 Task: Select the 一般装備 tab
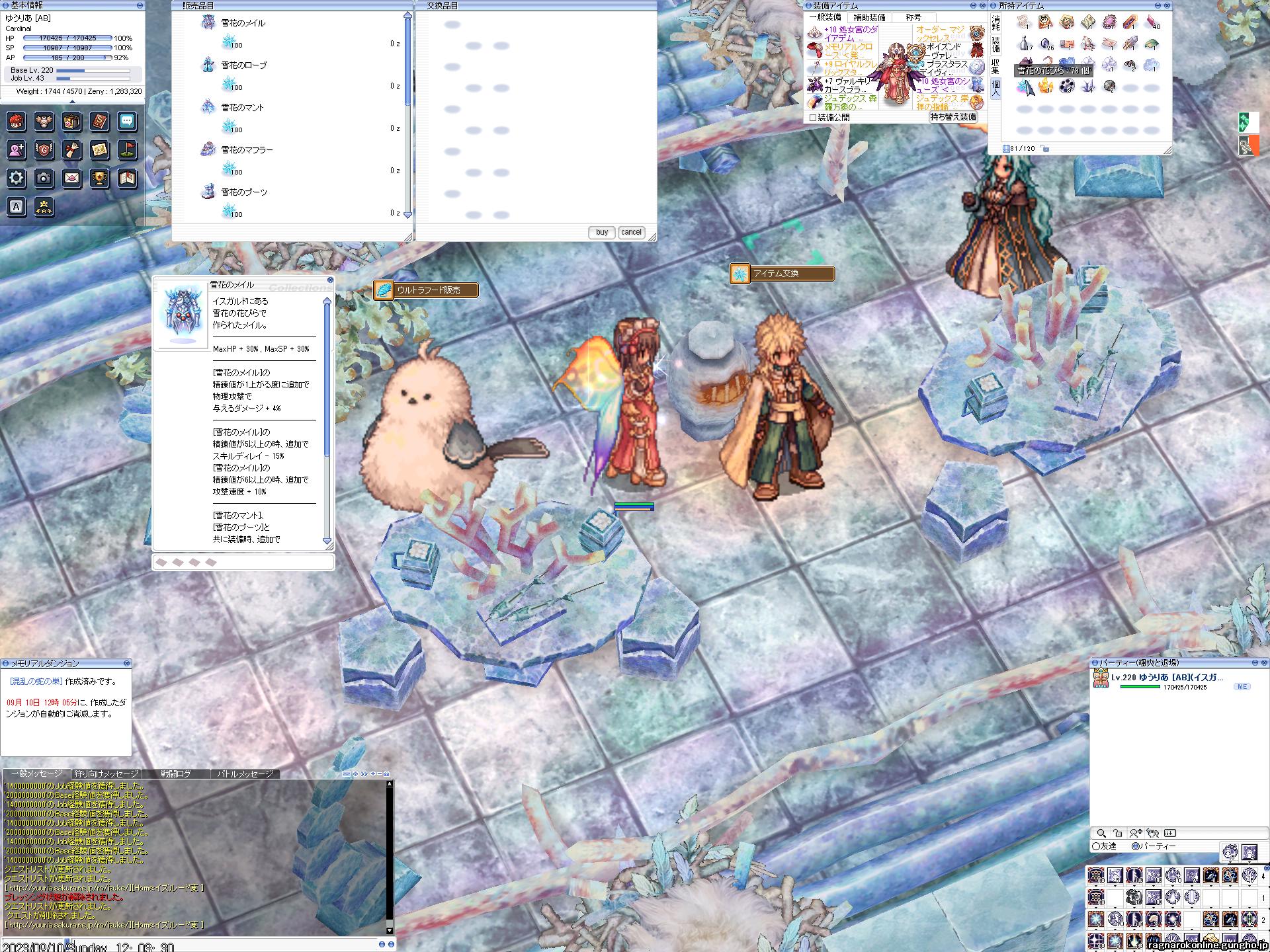825,17
